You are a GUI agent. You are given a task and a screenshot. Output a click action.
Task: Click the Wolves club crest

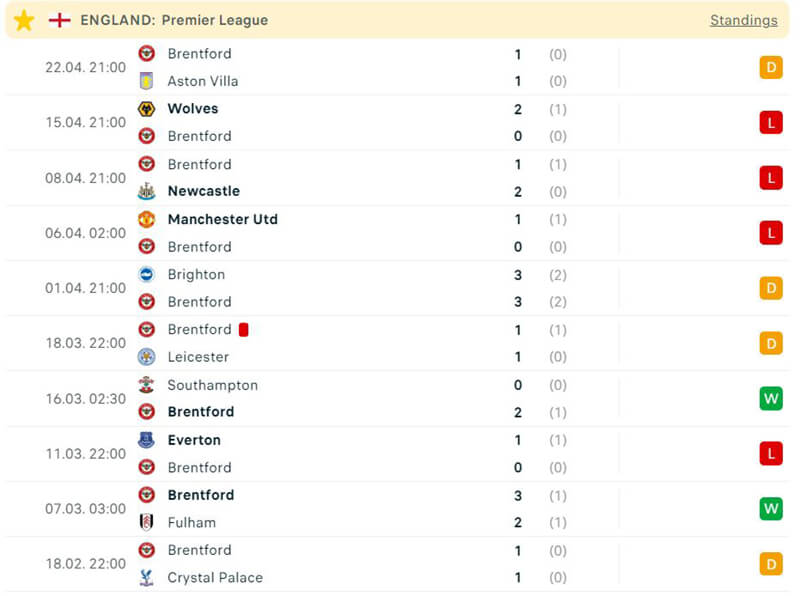pyautogui.click(x=147, y=108)
